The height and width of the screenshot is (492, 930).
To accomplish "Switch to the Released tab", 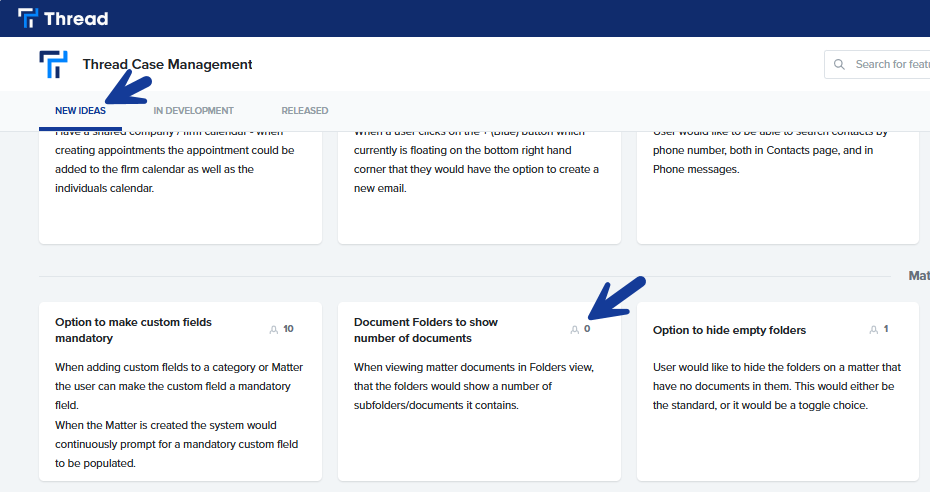I will click(x=305, y=111).
